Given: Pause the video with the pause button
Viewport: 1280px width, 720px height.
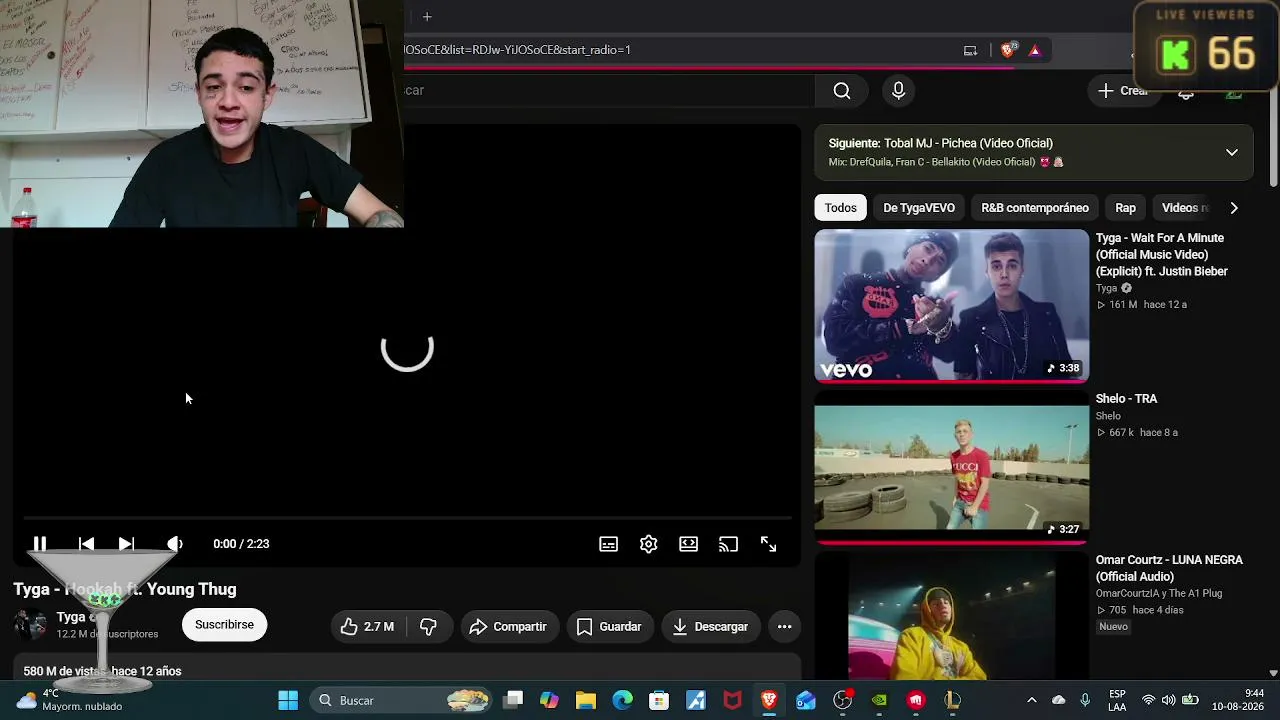Looking at the screenshot, I should (x=40, y=544).
